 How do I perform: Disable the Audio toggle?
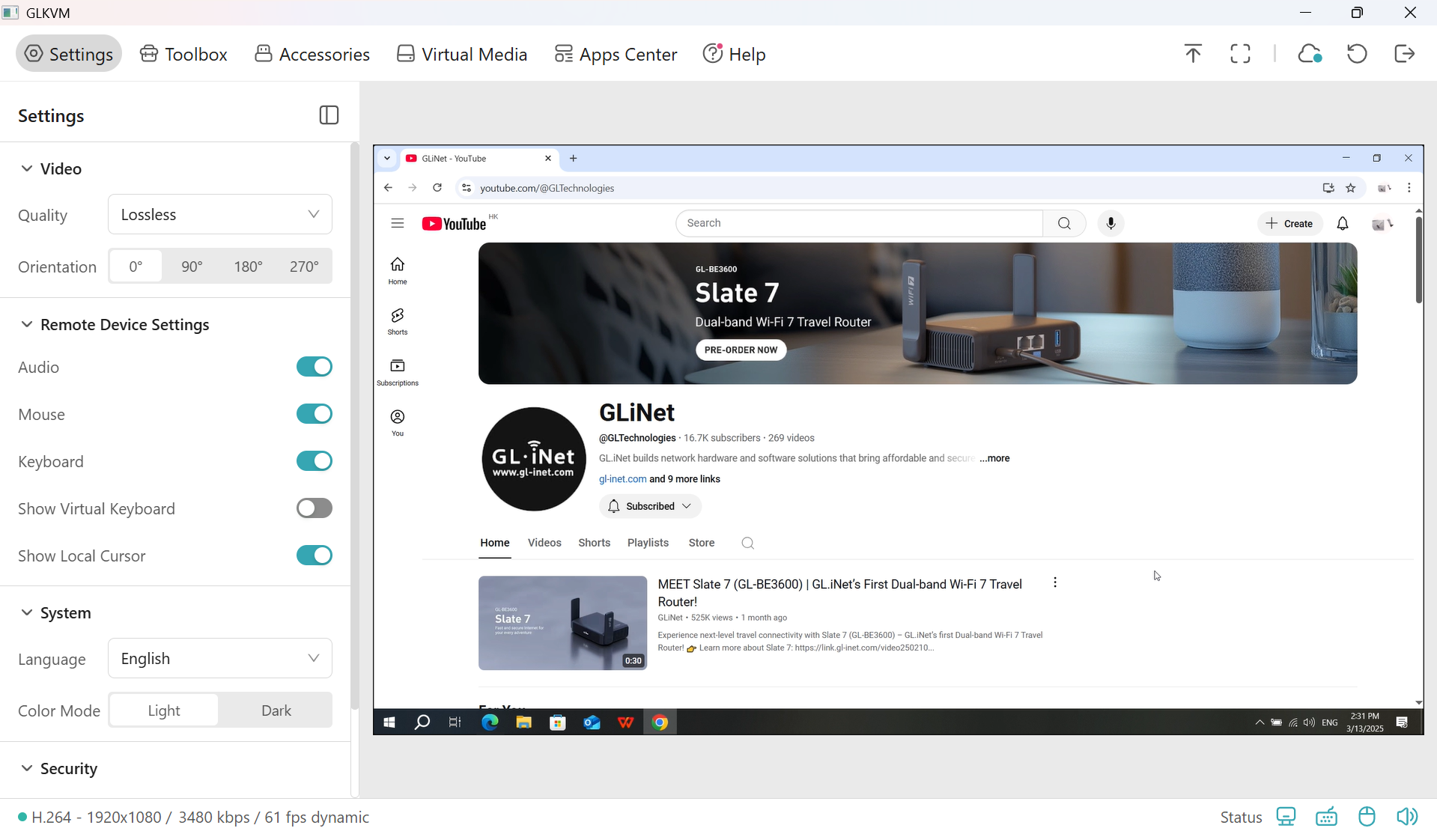(314, 367)
